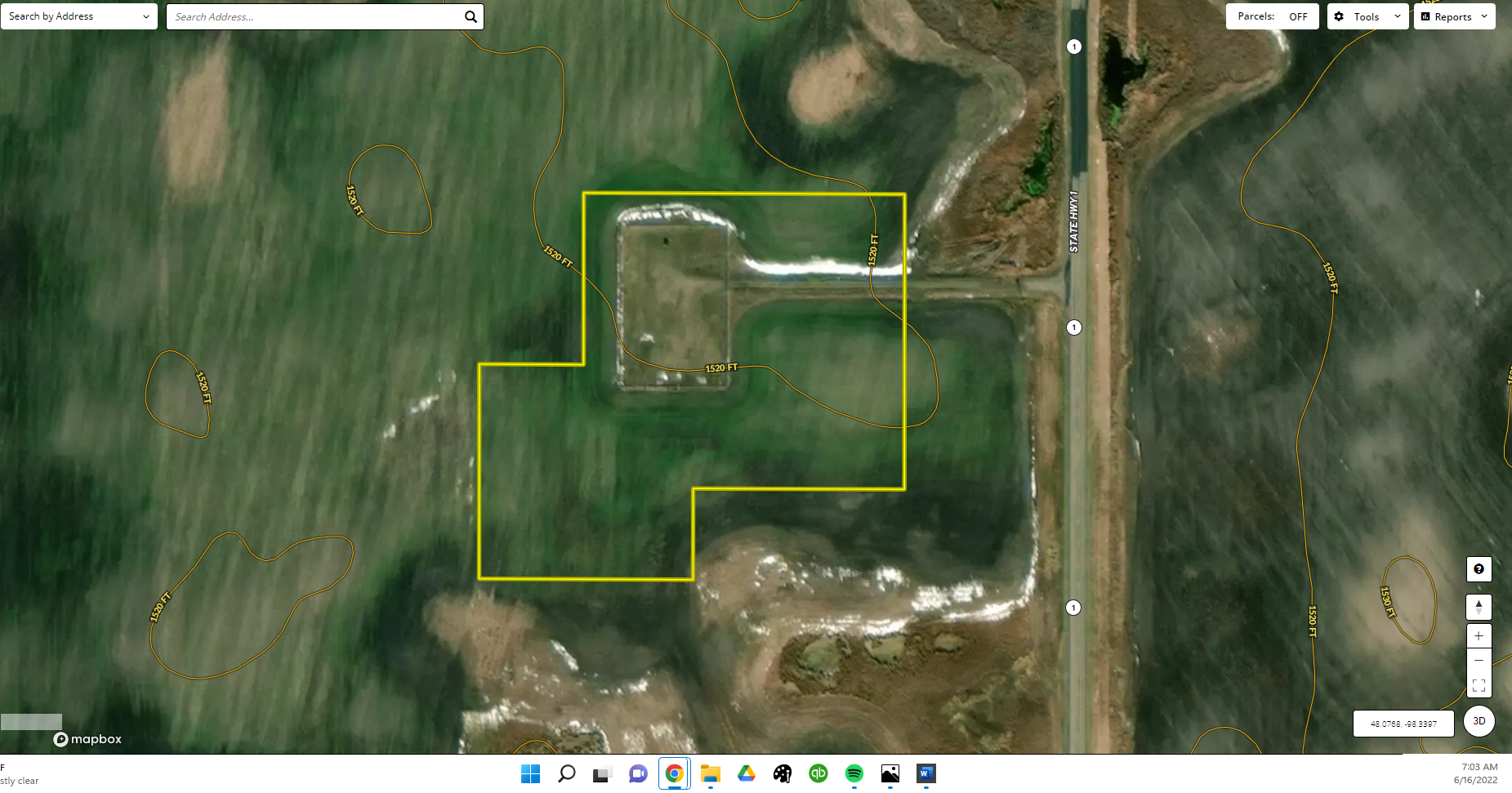Expand the Reports dropdown menu
The width and height of the screenshot is (1512, 793).
1454,16
